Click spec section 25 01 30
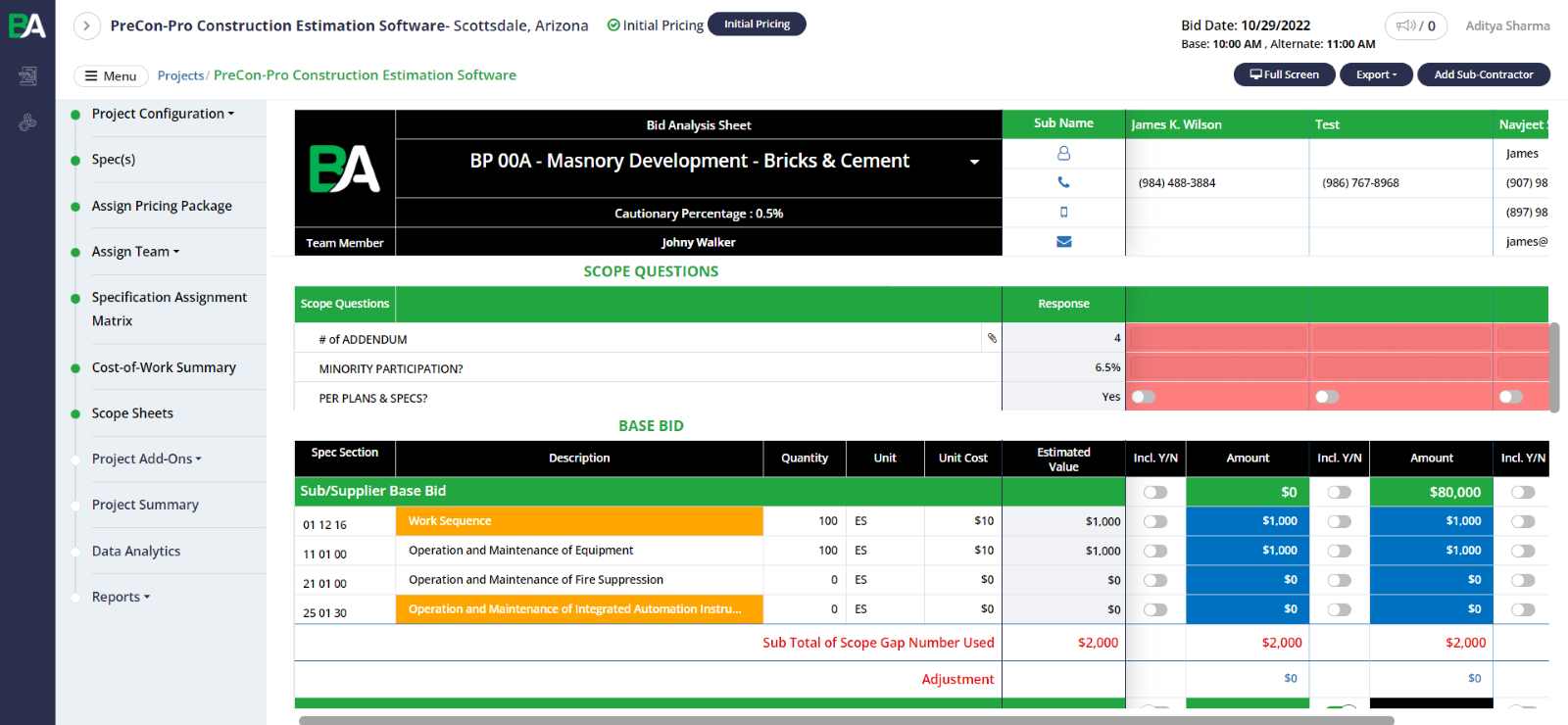 point(324,613)
